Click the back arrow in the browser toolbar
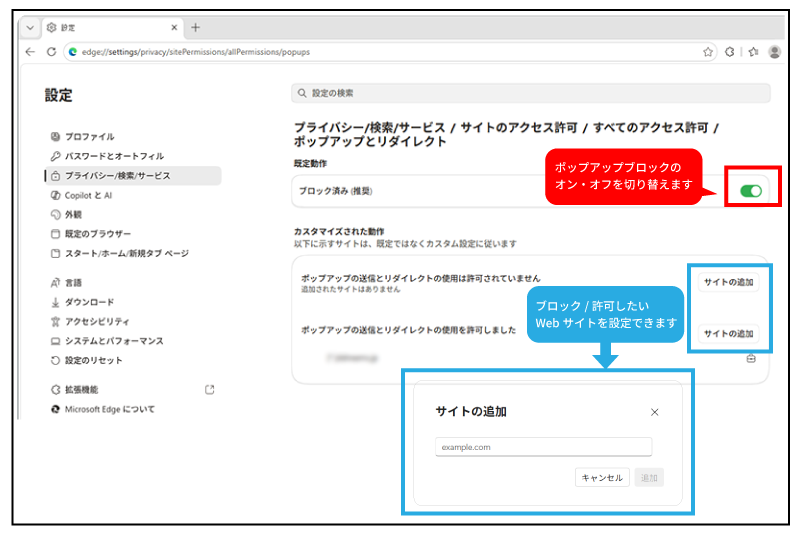800x534 pixels. 30,52
